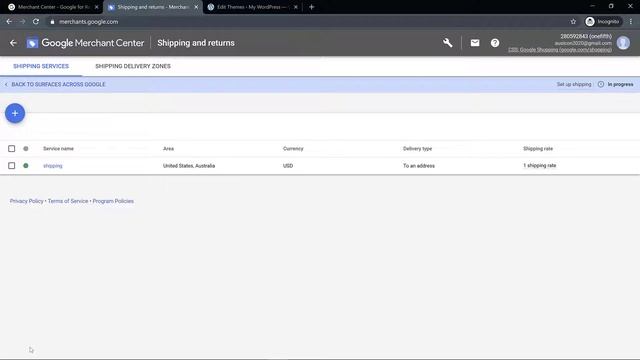Click the Delivery type column header

(418, 149)
